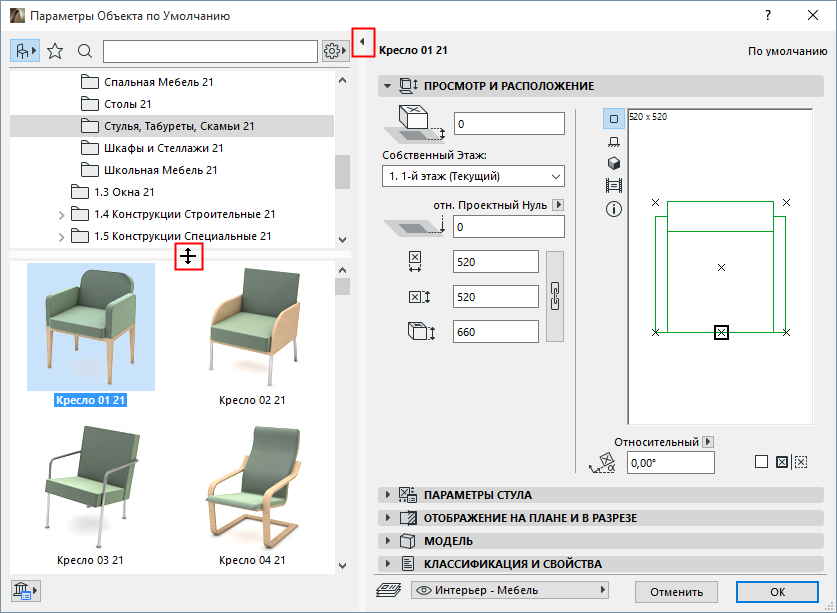Expand the ОТОБРАЖЕНИЕ НА ПЛАНЕ И В РАЗРЕЗЕ panel
This screenshot has width=837, height=613.
(x=388, y=518)
